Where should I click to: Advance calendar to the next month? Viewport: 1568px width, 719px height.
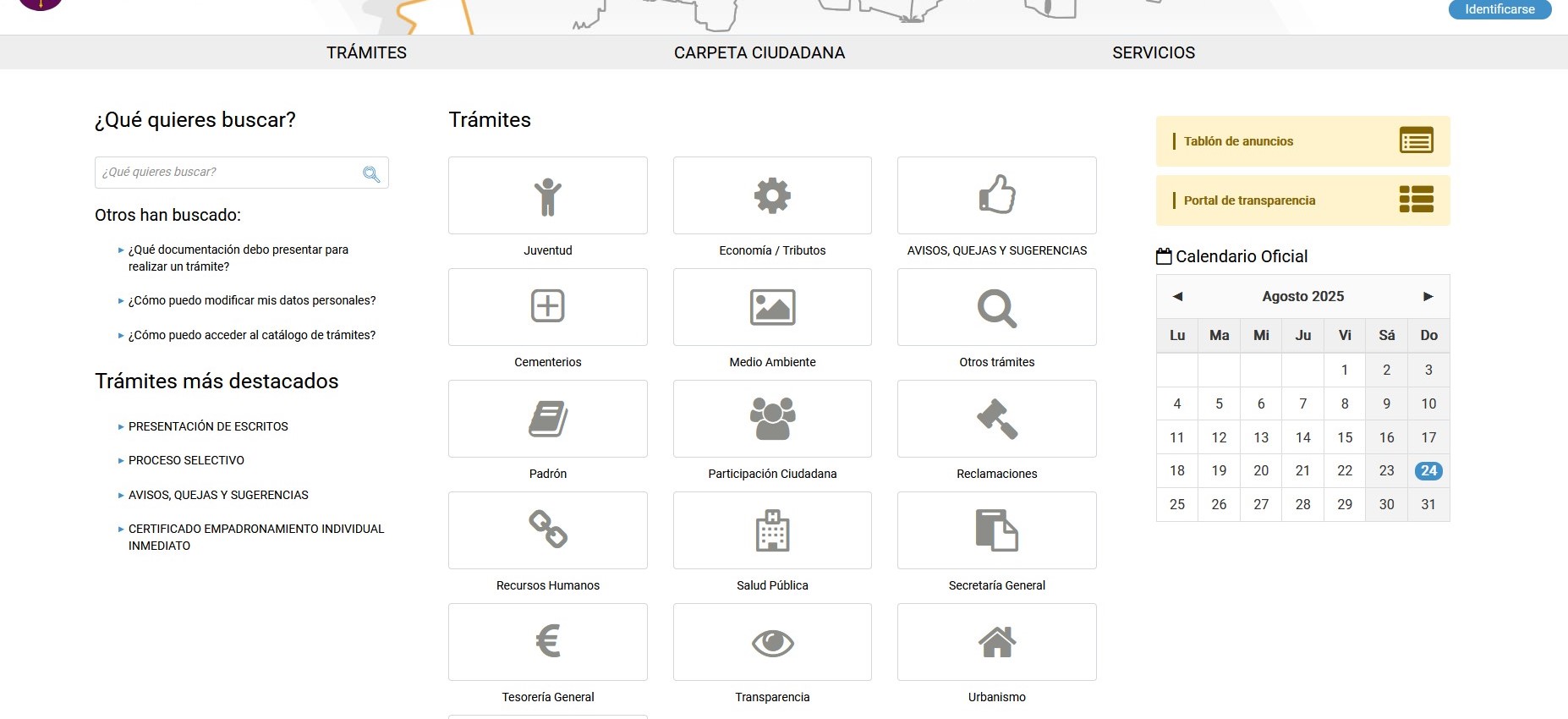[x=1428, y=296]
